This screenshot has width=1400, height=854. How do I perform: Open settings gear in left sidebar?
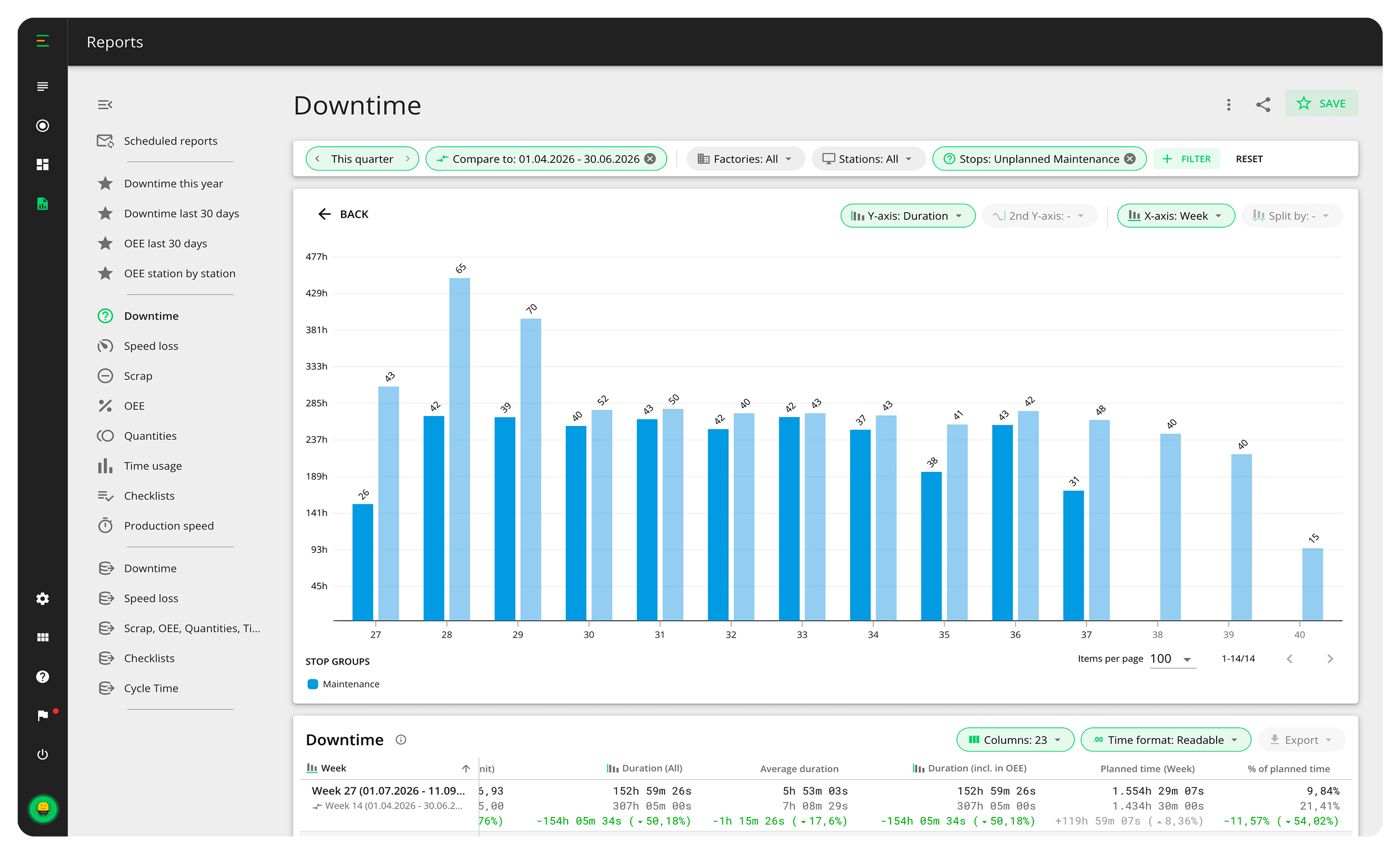tap(43, 598)
